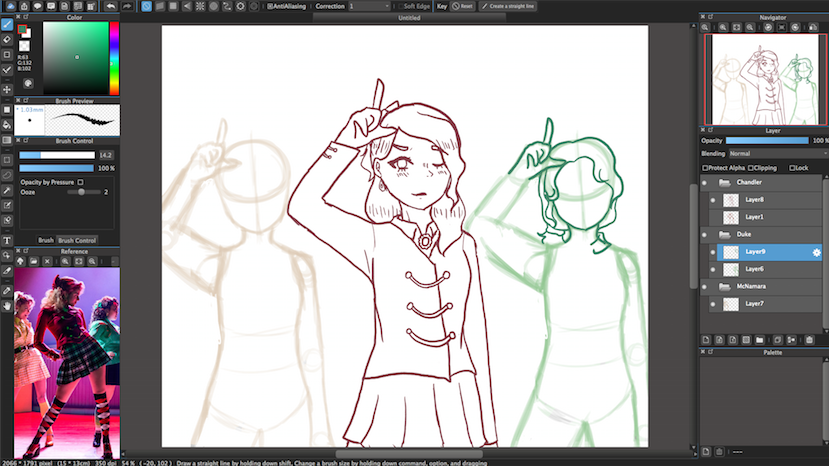Switch to the Brush tab
The width and height of the screenshot is (829, 466).
(x=46, y=240)
